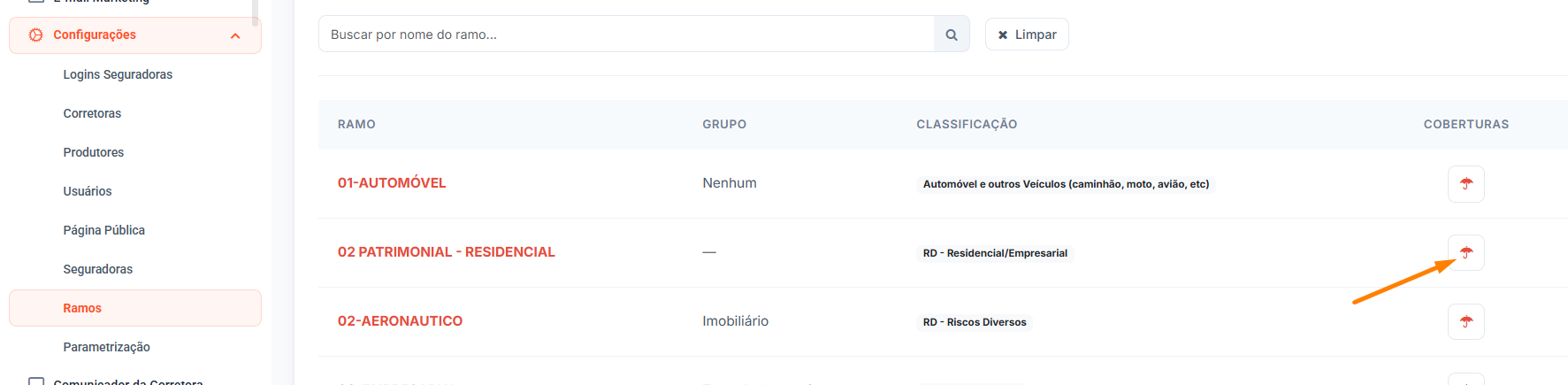Click the Configurações gear icon

click(x=35, y=35)
